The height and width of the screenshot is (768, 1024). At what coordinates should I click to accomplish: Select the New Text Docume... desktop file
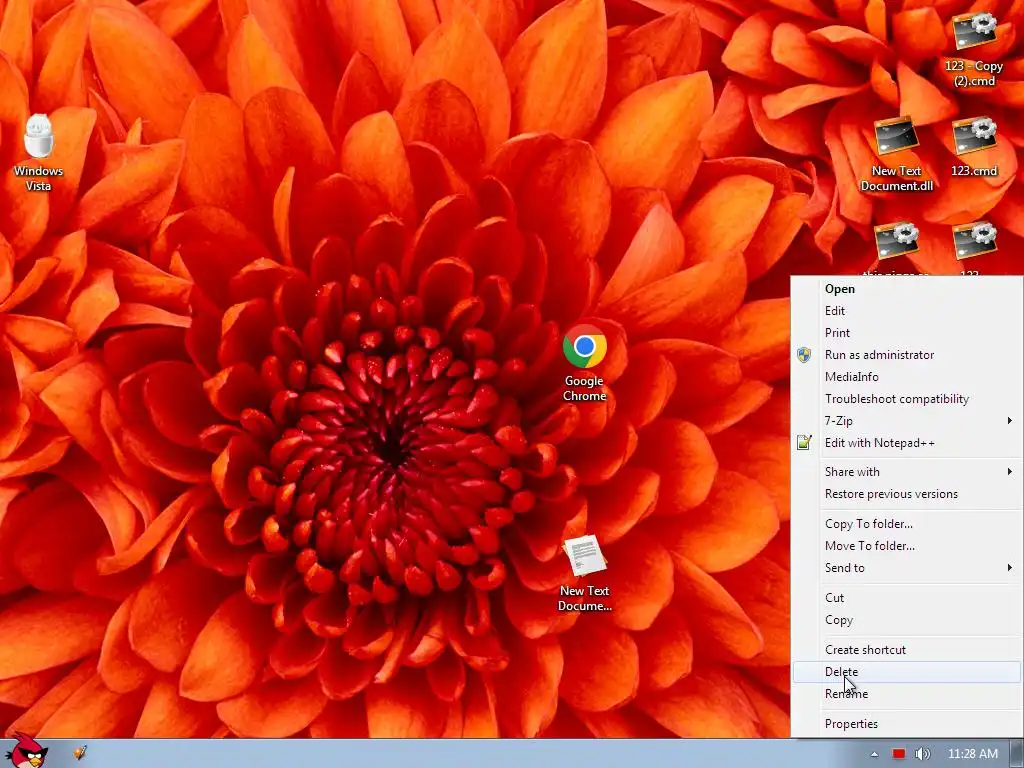[584, 573]
